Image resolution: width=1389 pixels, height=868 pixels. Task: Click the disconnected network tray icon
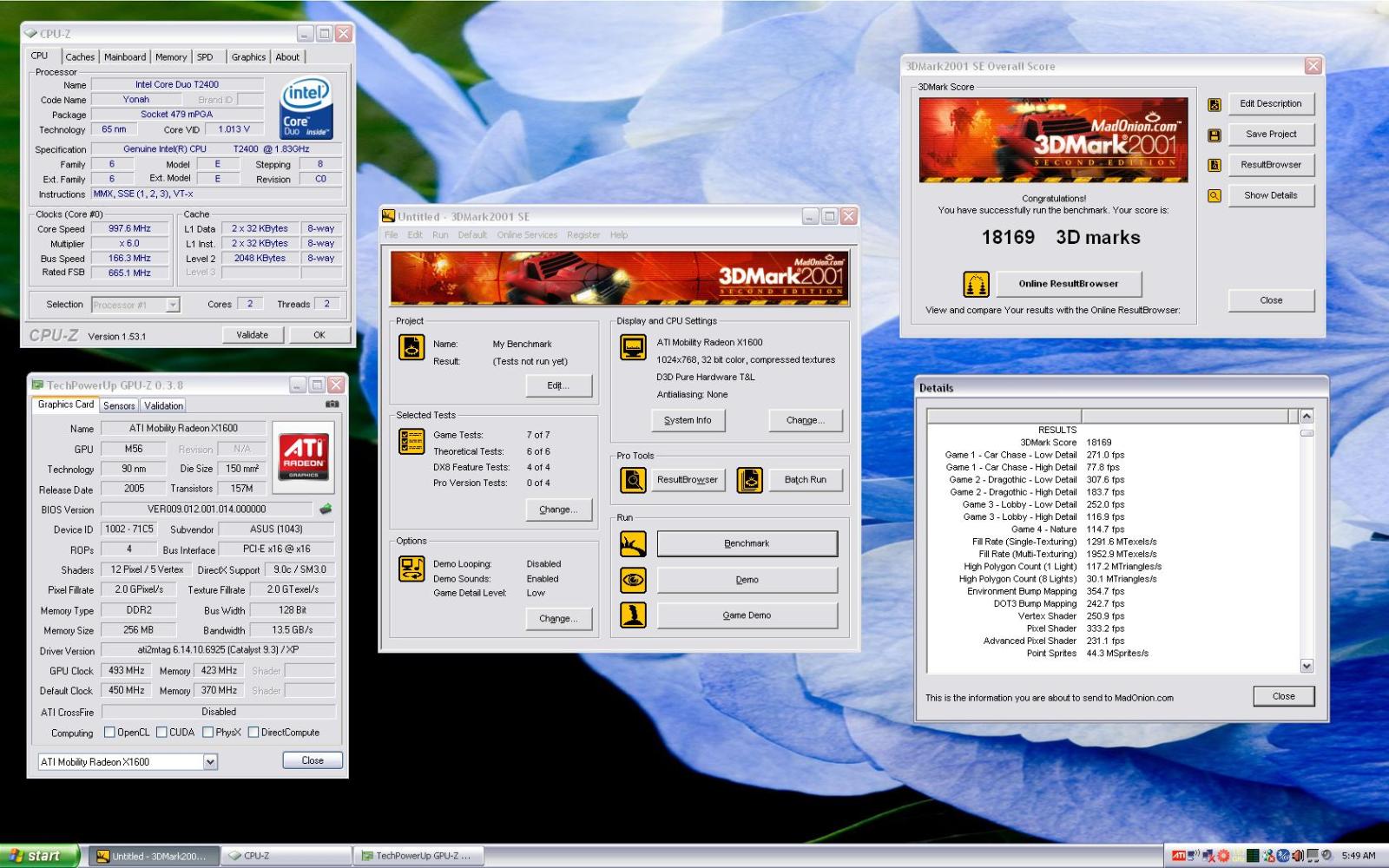[x=1208, y=856]
